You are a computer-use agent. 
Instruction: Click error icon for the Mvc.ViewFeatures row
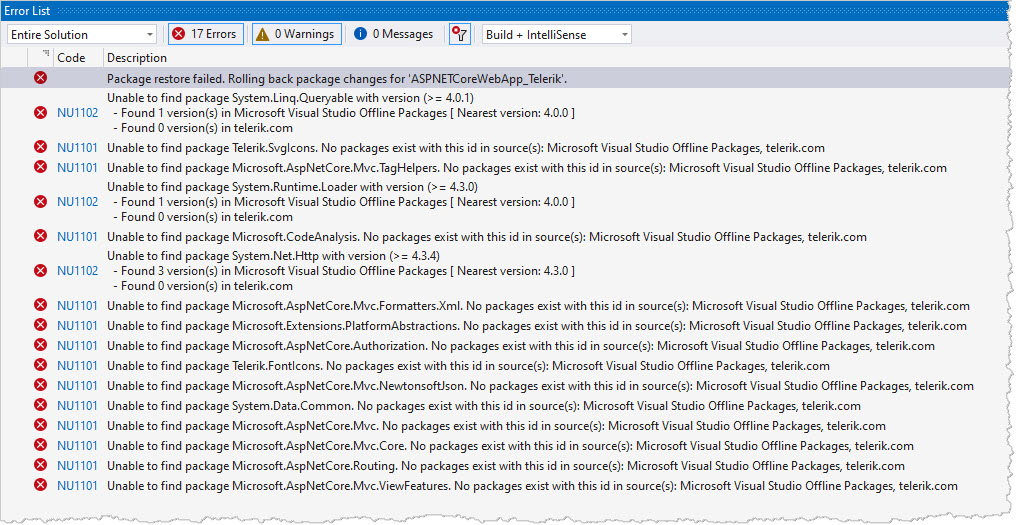pyautogui.click(x=41, y=486)
